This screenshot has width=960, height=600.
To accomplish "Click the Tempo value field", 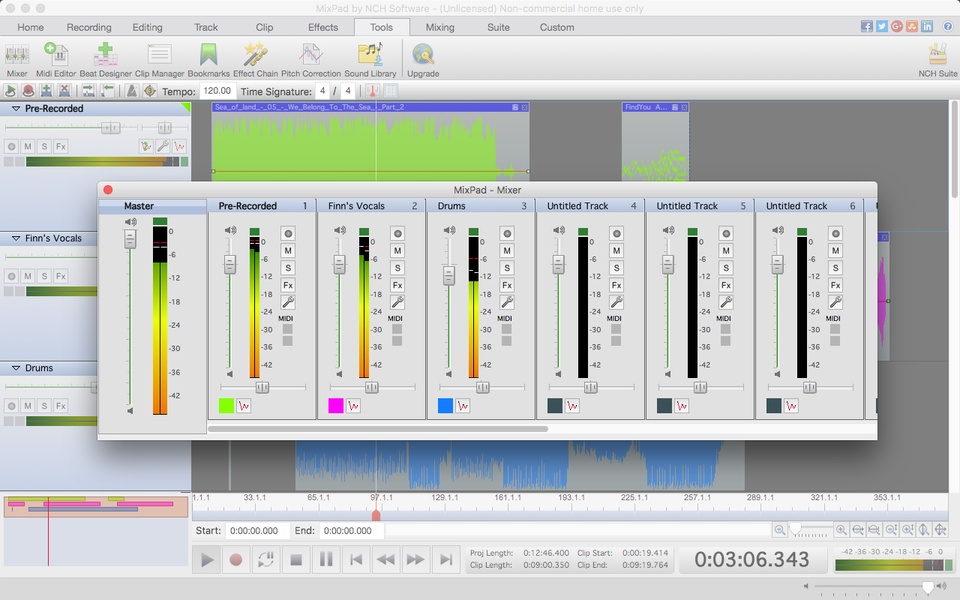I will [217, 91].
